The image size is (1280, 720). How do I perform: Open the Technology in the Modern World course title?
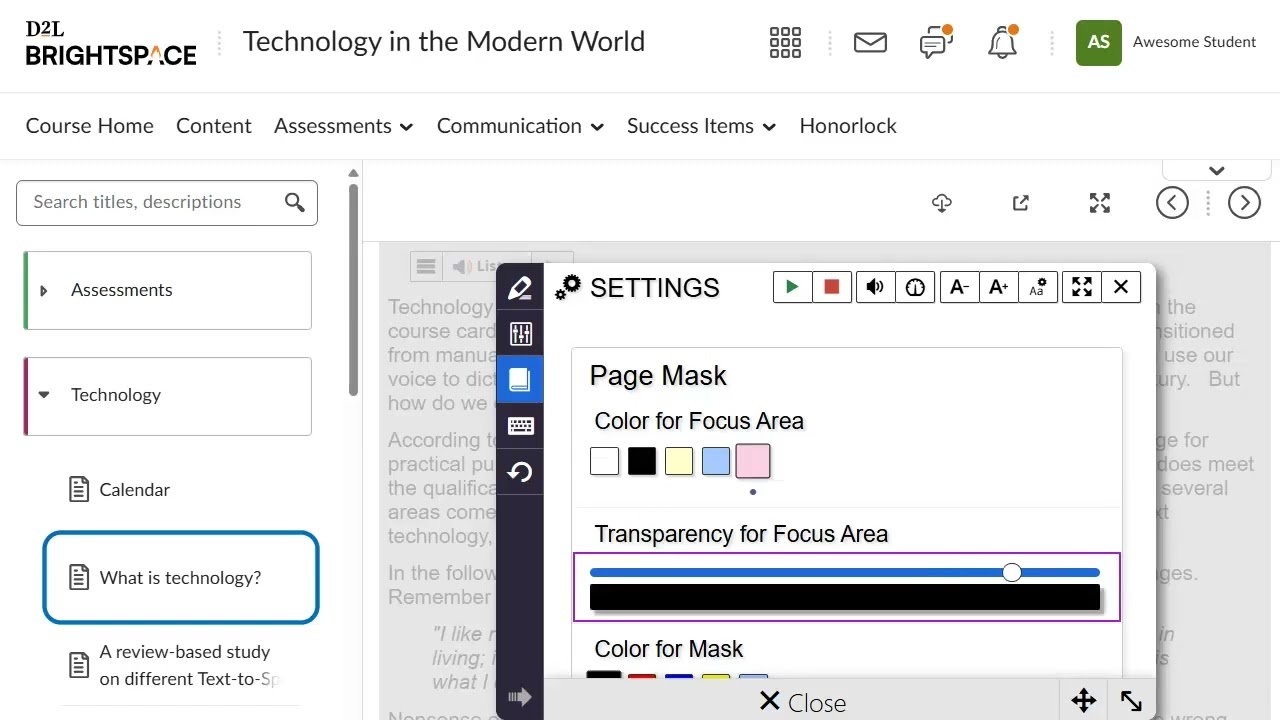point(444,42)
